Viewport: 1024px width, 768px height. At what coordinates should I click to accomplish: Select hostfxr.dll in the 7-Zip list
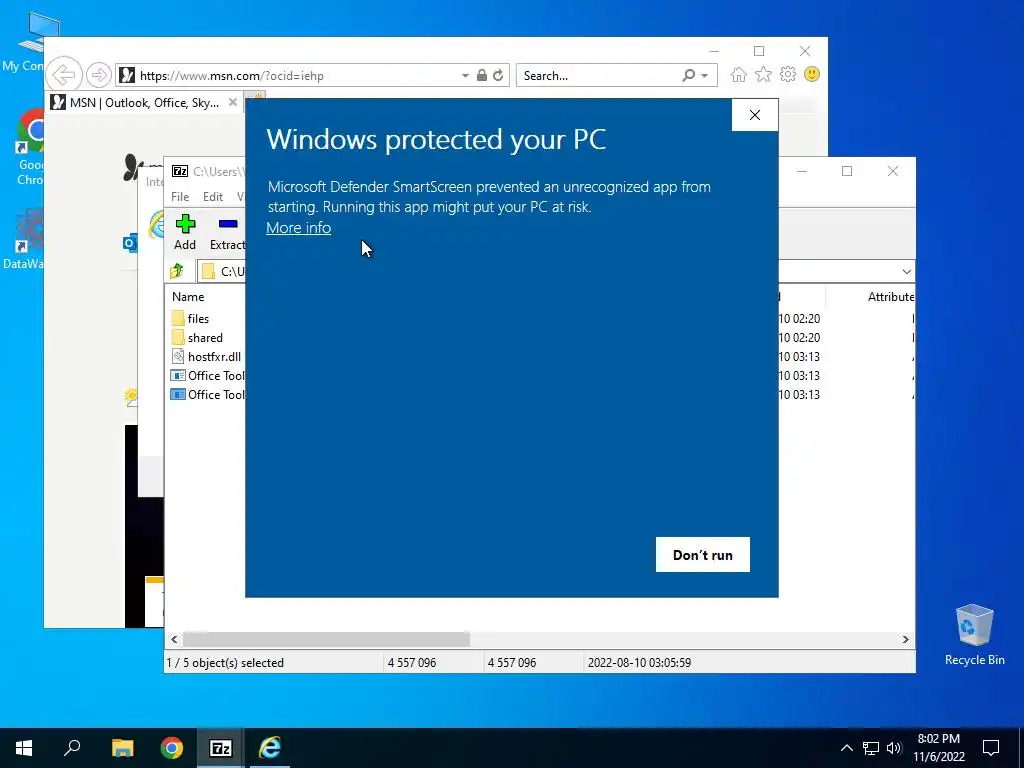(214, 357)
